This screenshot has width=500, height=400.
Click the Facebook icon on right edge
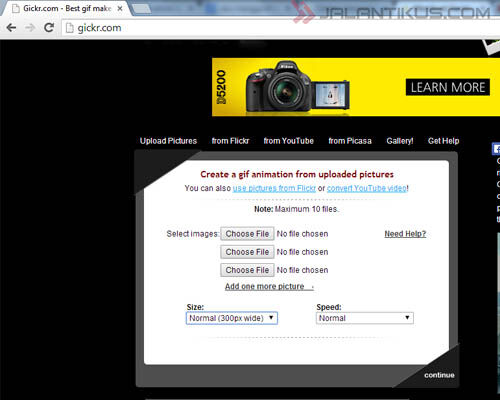pos(496,149)
